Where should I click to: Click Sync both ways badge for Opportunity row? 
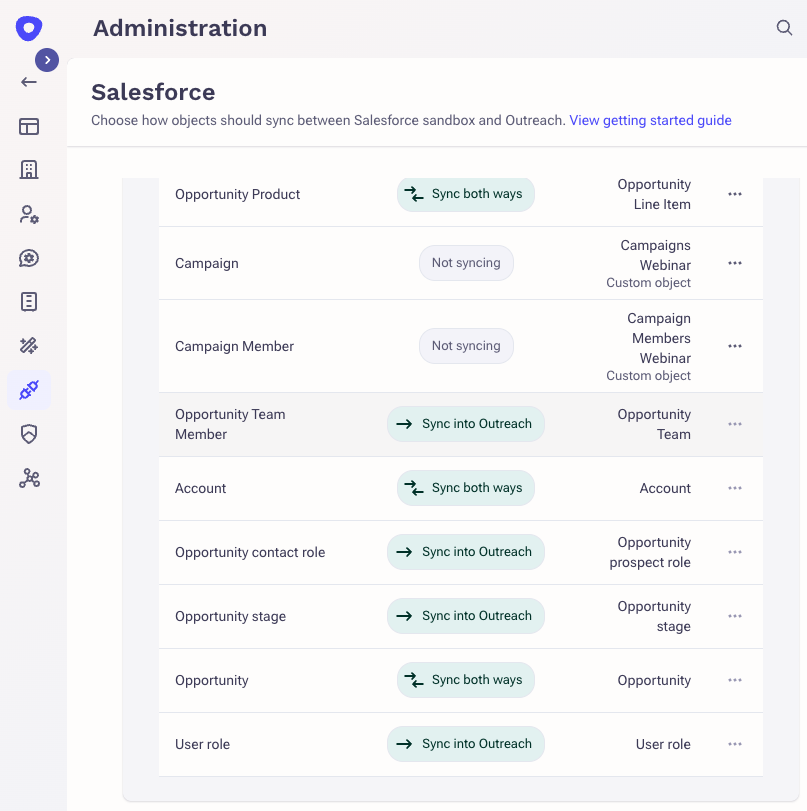466,680
